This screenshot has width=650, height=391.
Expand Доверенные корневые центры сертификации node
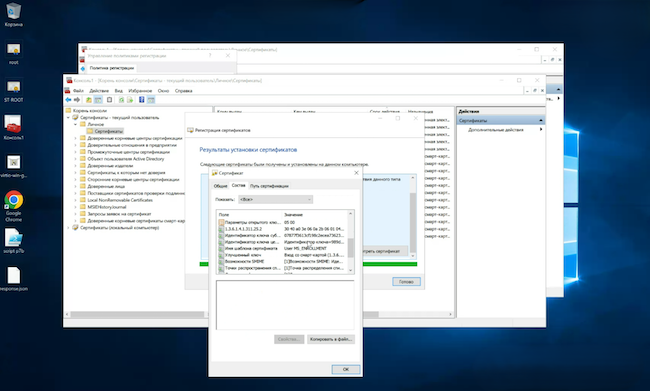click(75, 138)
